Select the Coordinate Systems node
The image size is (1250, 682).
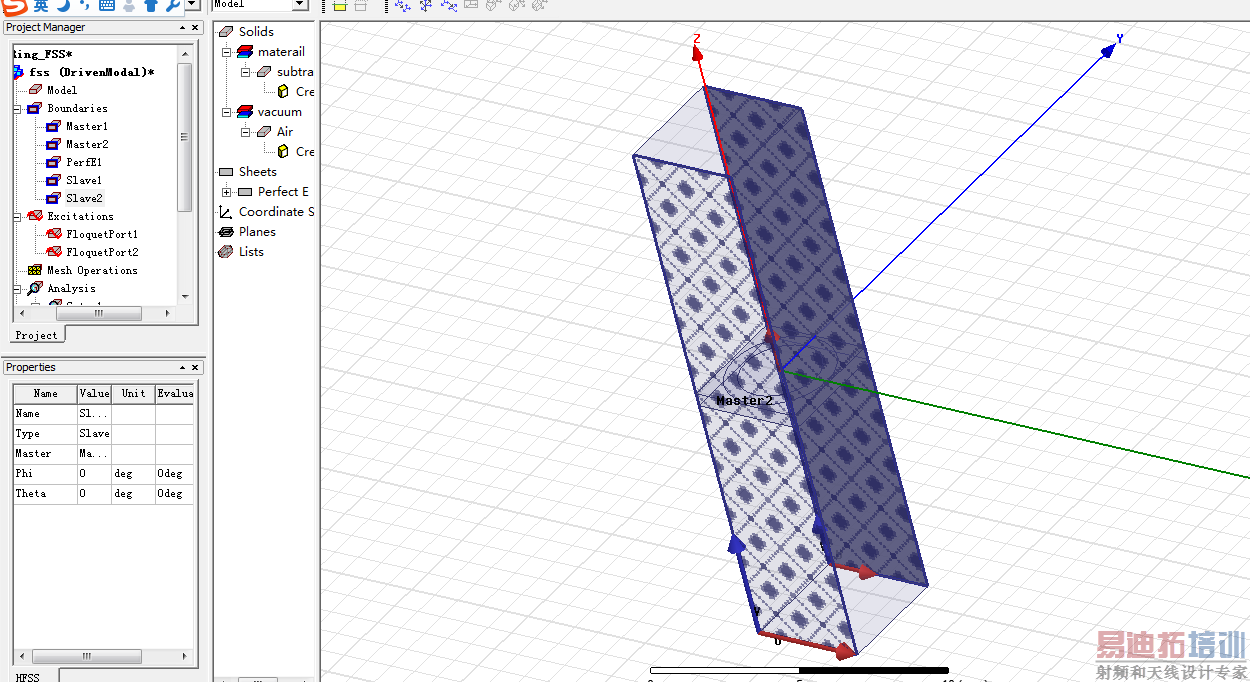point(276,212)
